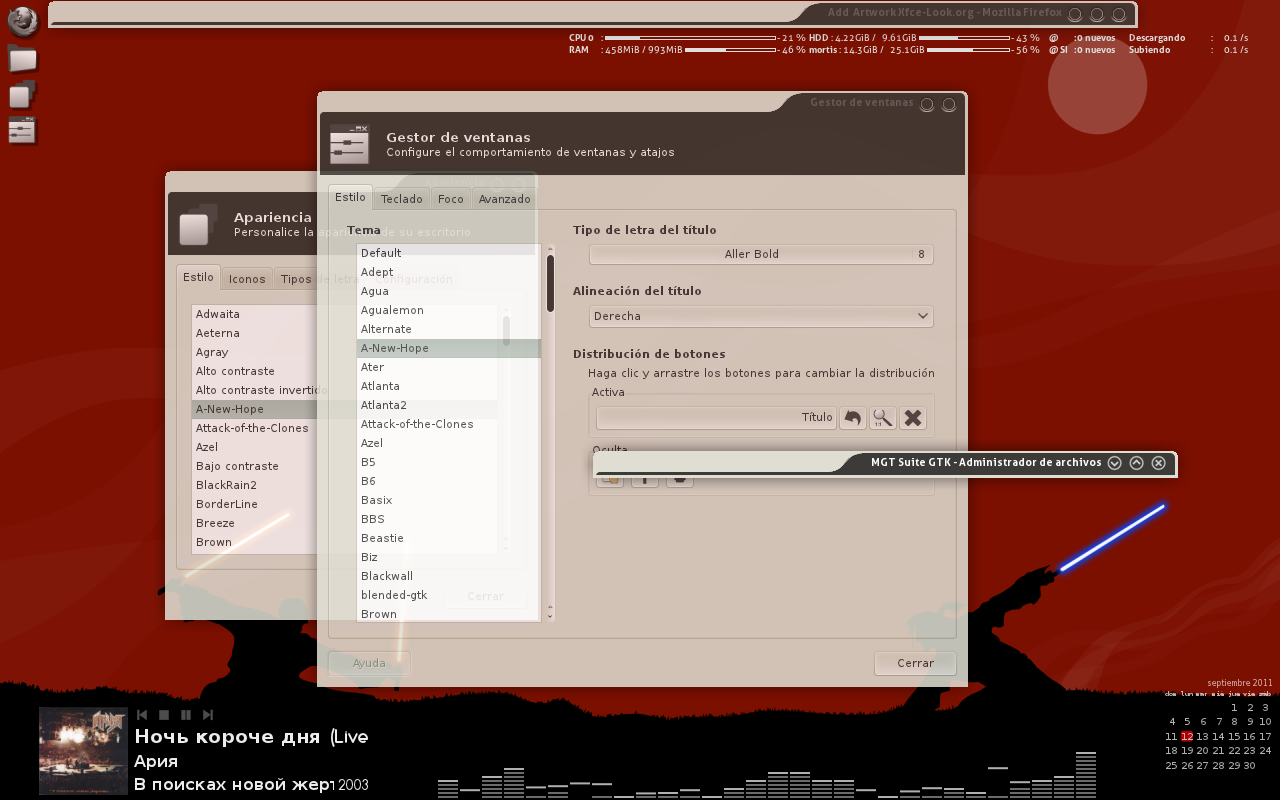Viewport: 1280px width, 800px height.
Task: Select the Agua window theme
Action: pos(448,291)
